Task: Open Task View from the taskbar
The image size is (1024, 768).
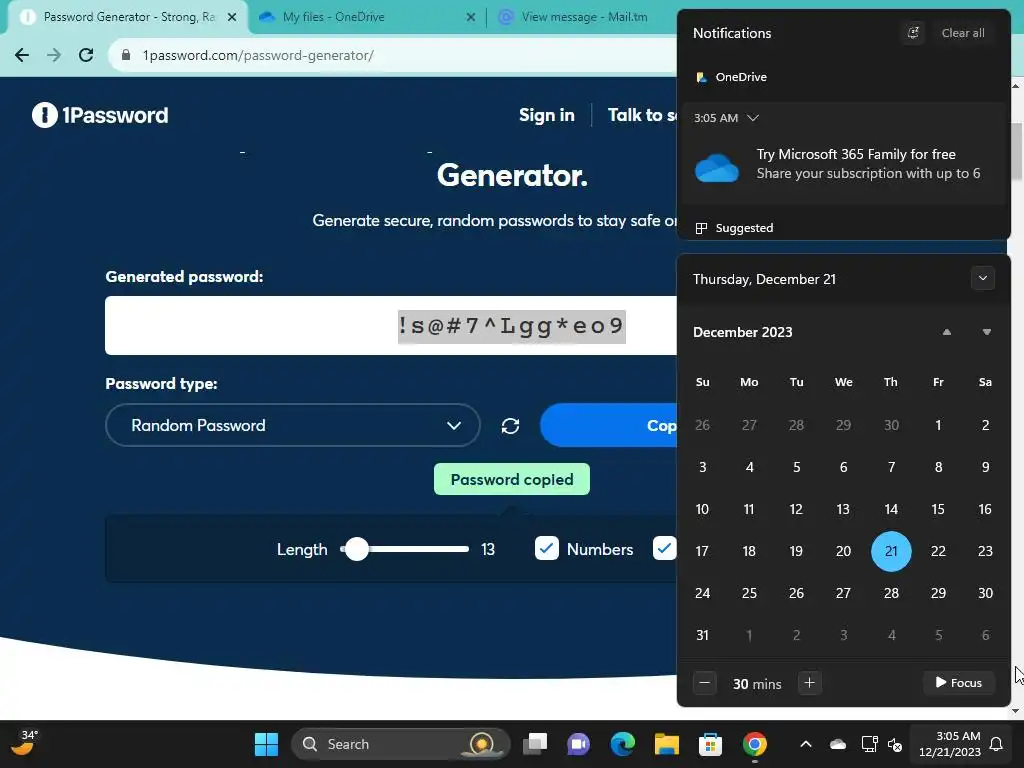Action: point(535,744)
